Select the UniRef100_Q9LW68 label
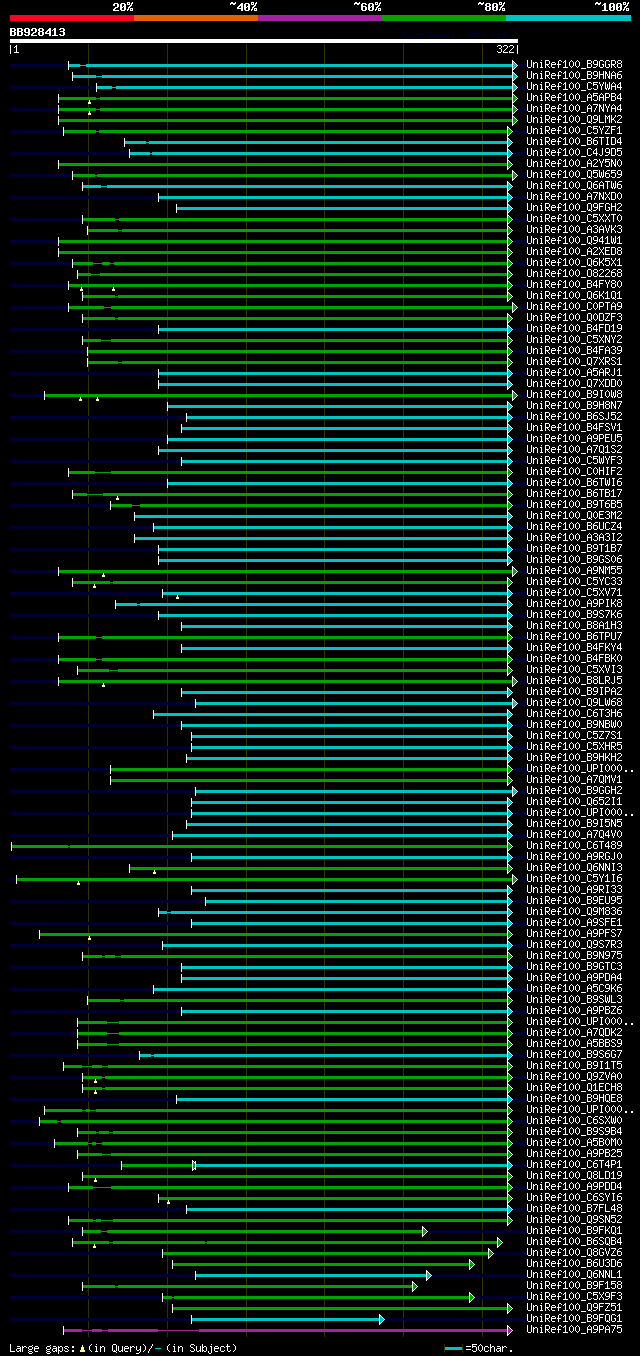 [x=574, y=702]
